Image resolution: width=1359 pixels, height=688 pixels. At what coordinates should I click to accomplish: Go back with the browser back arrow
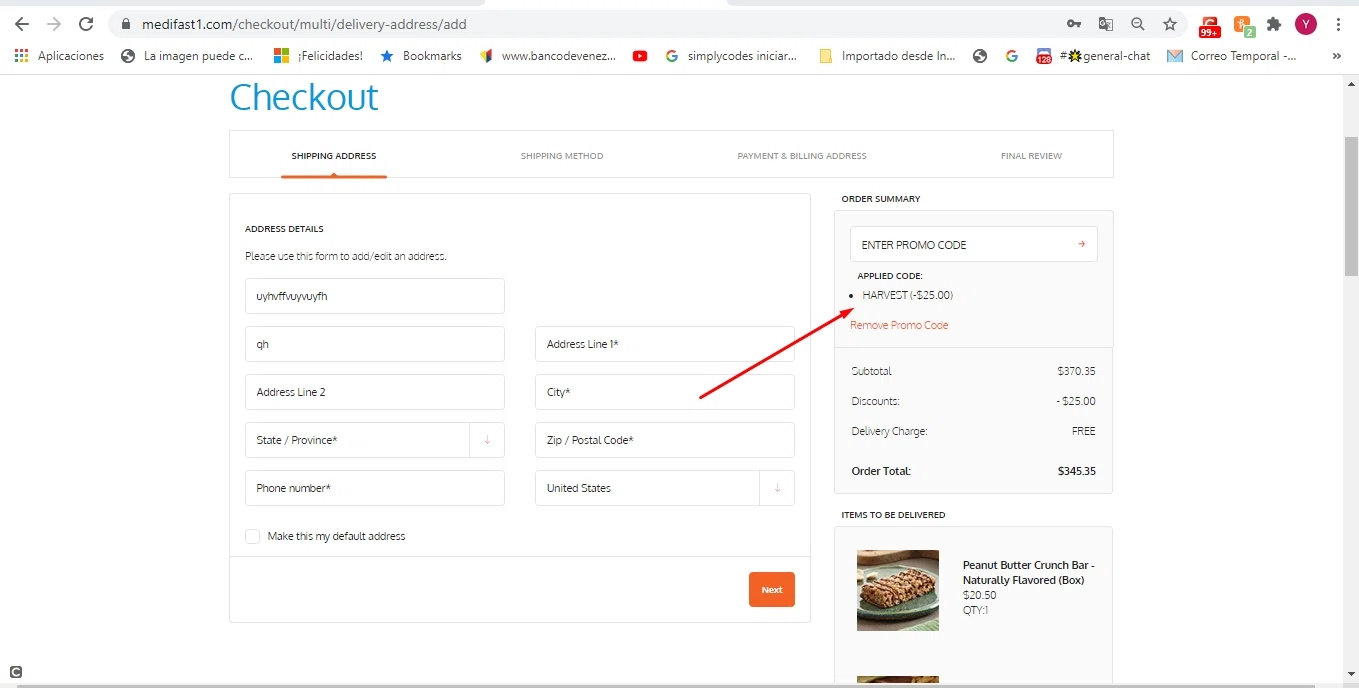click(x=22, y=24)
